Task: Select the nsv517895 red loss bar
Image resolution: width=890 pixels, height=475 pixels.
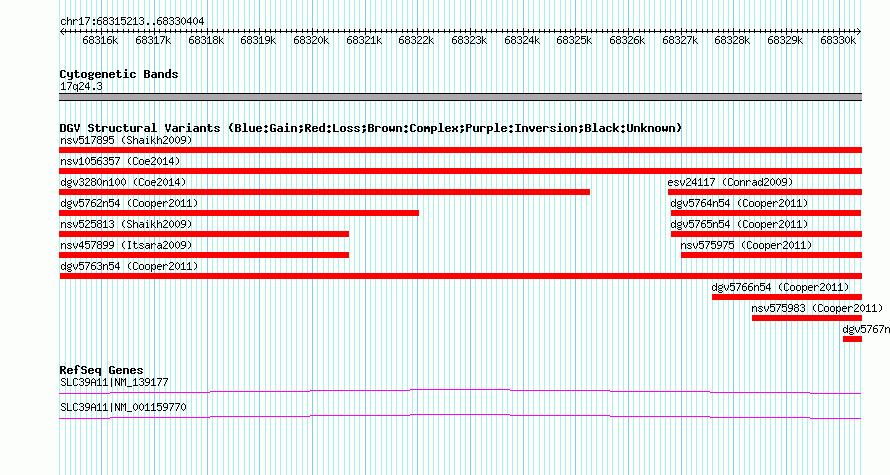Action: (x=460, y=150)
